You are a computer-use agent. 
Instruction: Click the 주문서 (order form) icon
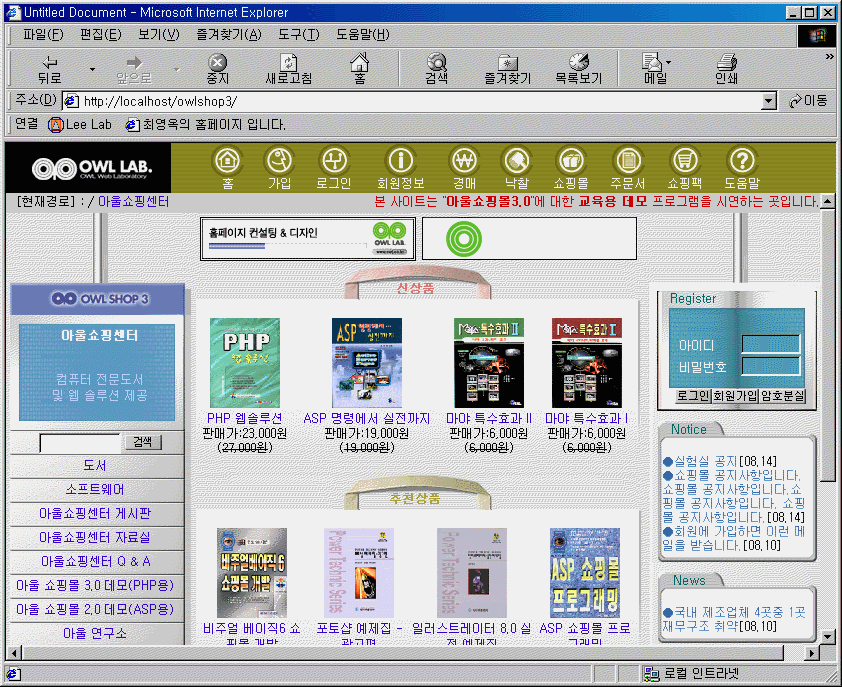[x=628, y=161]
